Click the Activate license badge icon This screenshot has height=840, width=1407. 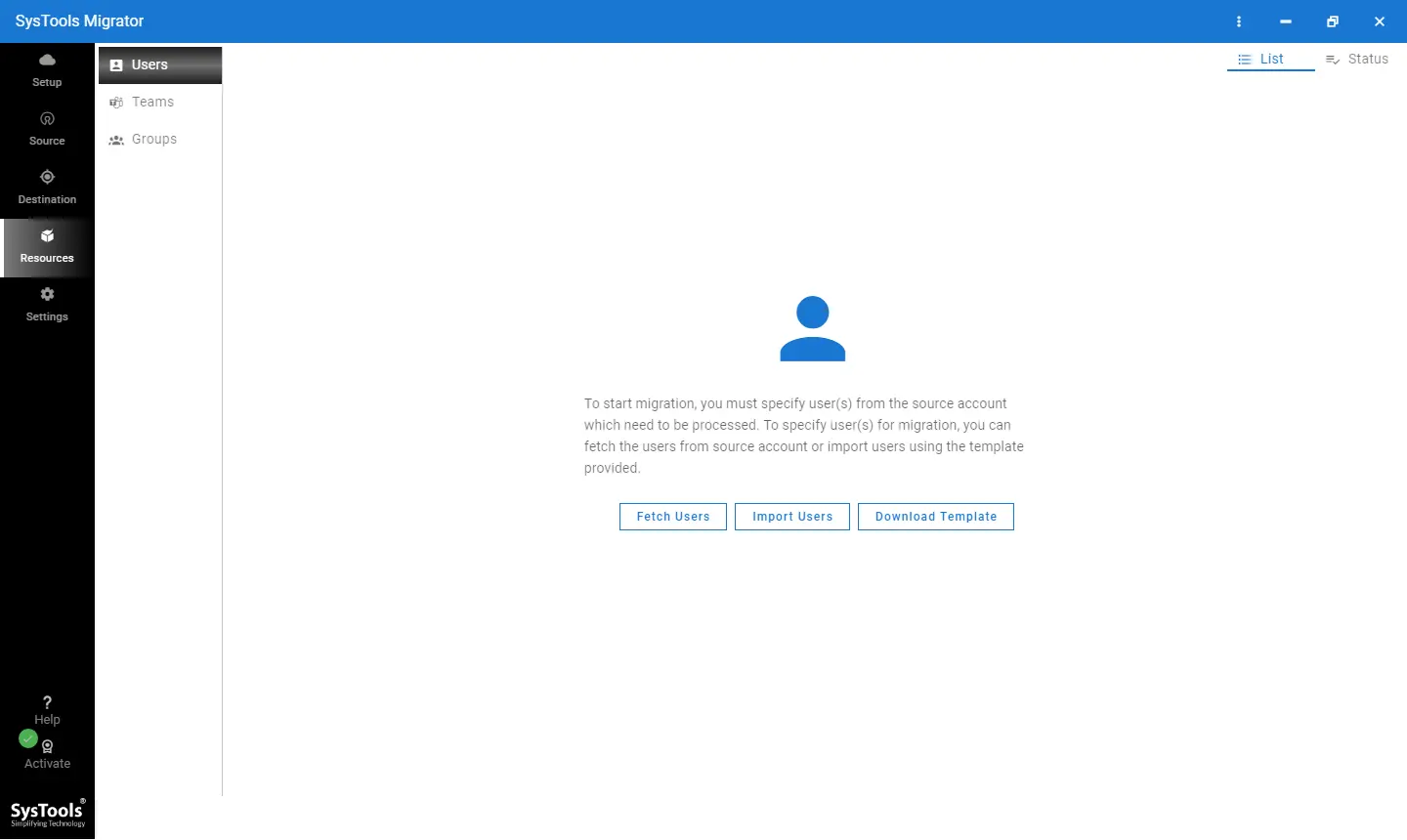(x=47, y=746)
